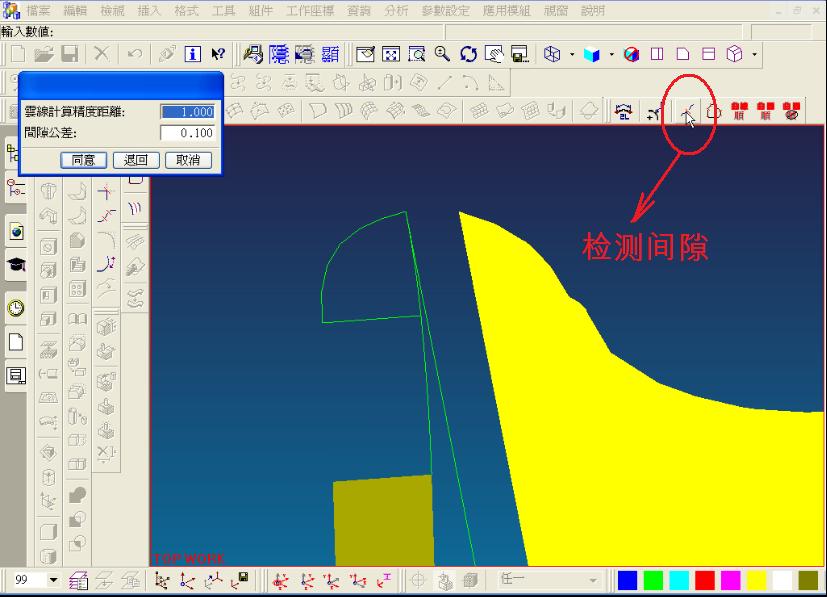Click the New file icon
The image size is (827, 597).
click(18, 54)
